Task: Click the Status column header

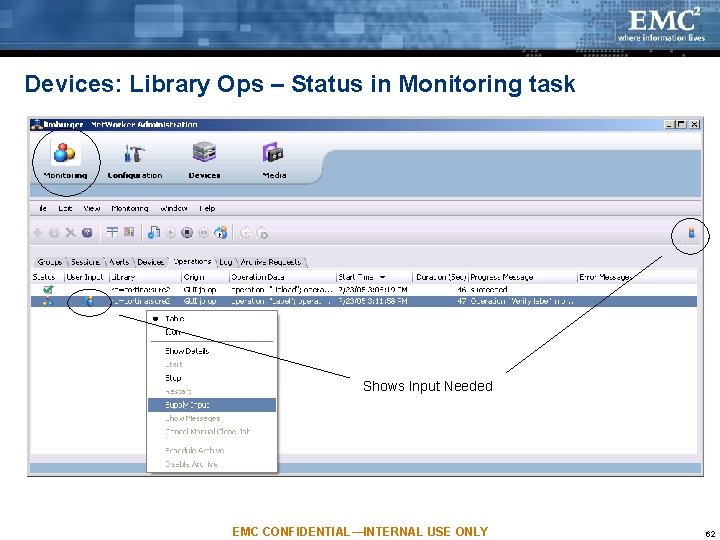Action: pyautogui.click(x=47, y=277)
